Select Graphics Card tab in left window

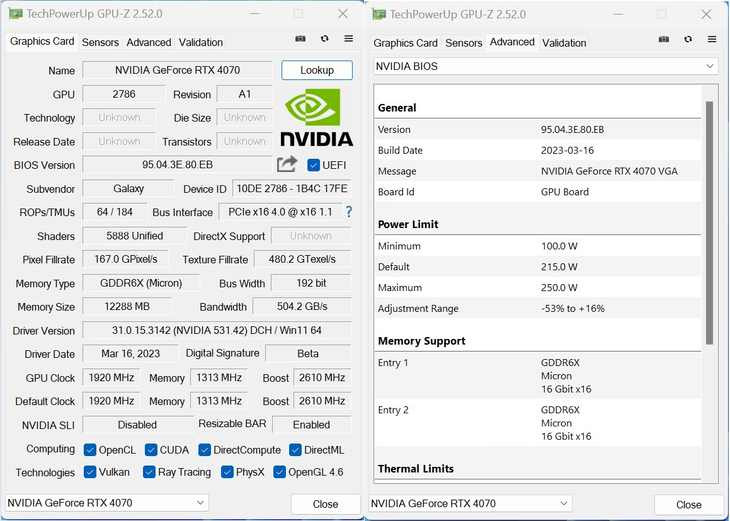42,41
